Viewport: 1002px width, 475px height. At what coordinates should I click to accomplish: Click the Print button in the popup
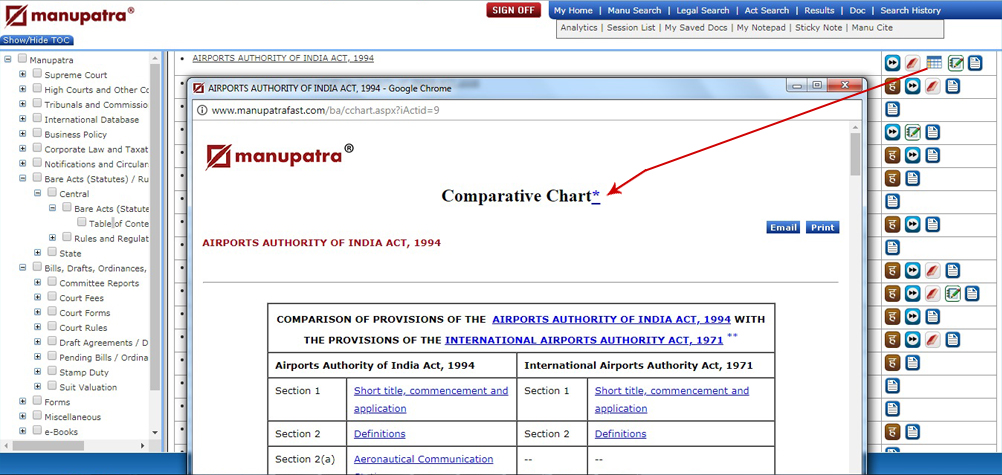pyautogui.click(x=822, y=228)
